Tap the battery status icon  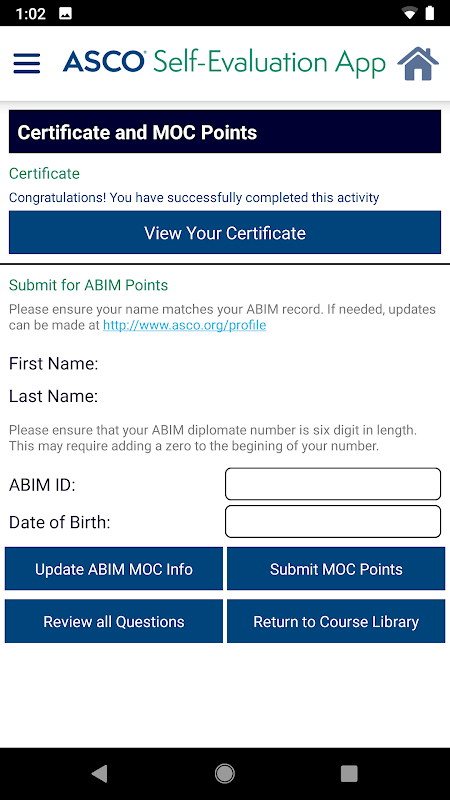430,14
